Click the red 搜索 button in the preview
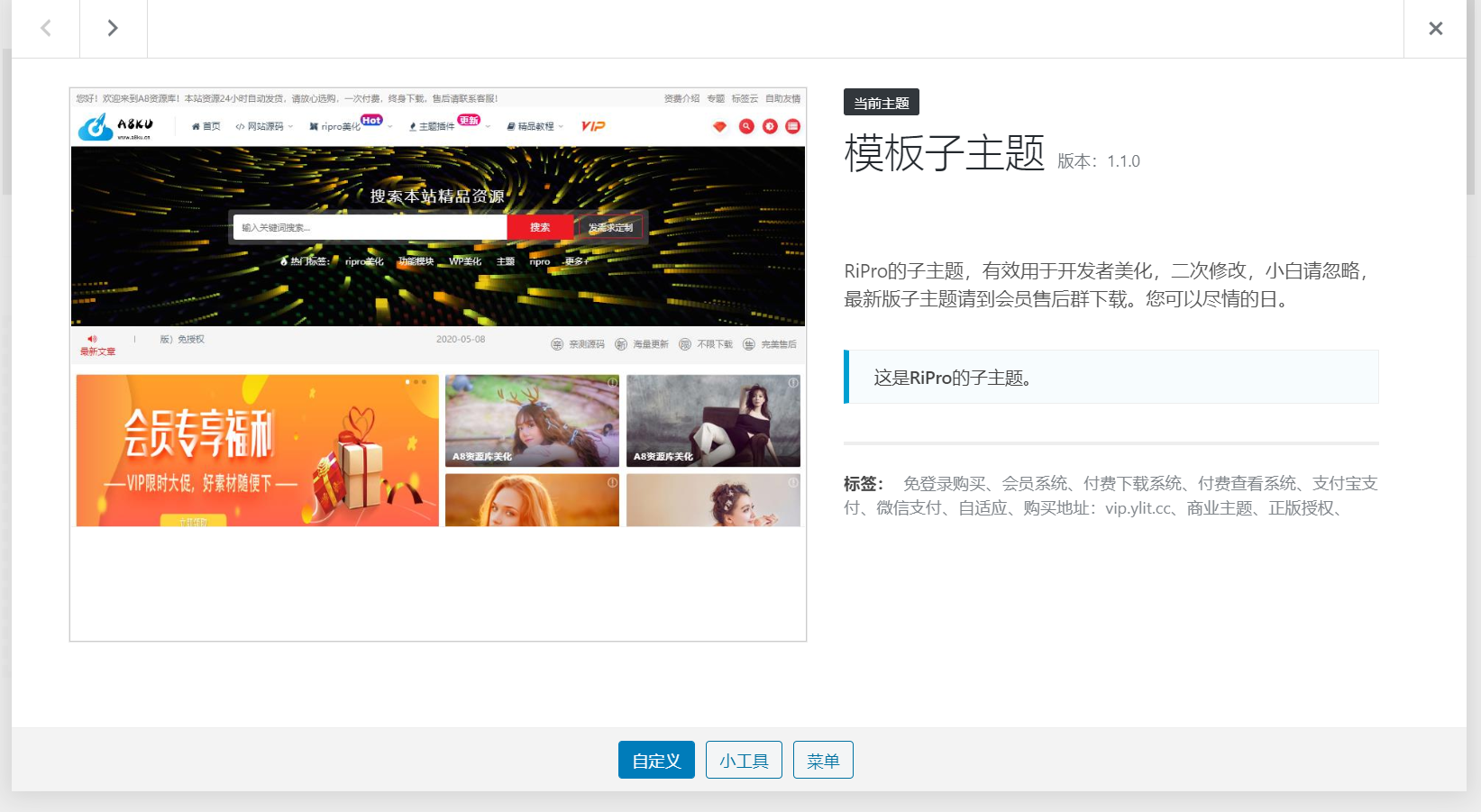Viewport: 1481px width, 812px height. coord(540,227)
